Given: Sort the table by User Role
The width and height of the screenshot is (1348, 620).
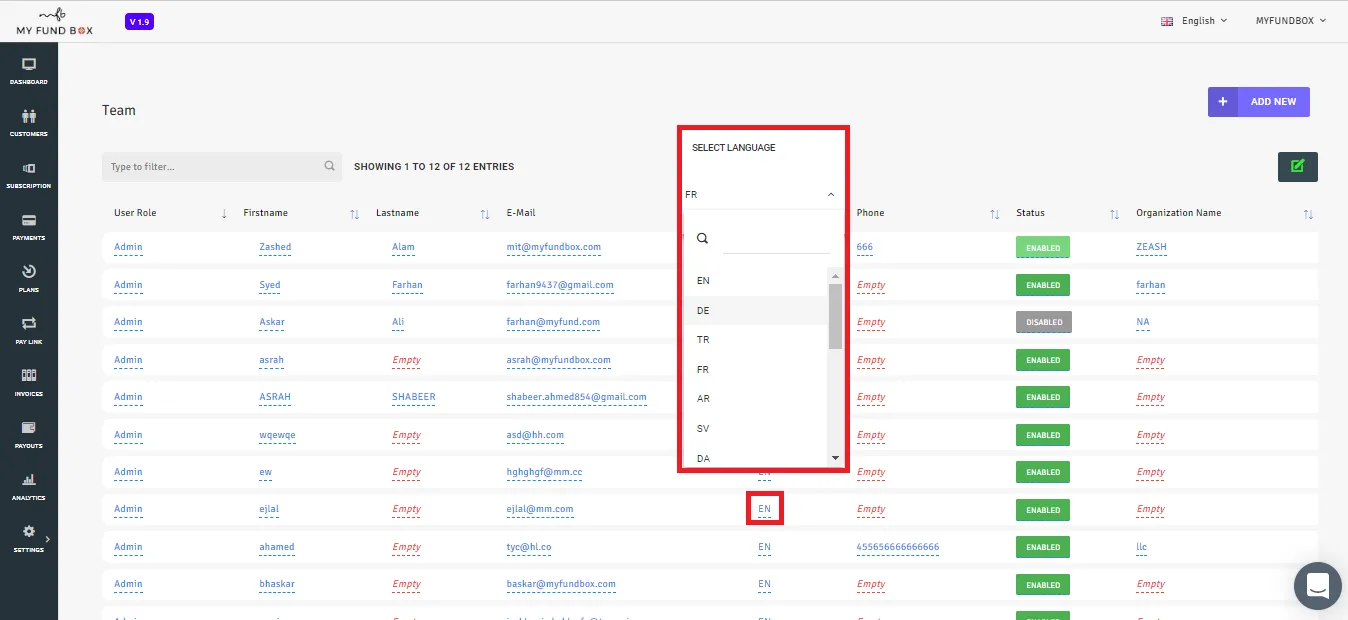Looking at the screenshot, I should [x=224, y=214].
